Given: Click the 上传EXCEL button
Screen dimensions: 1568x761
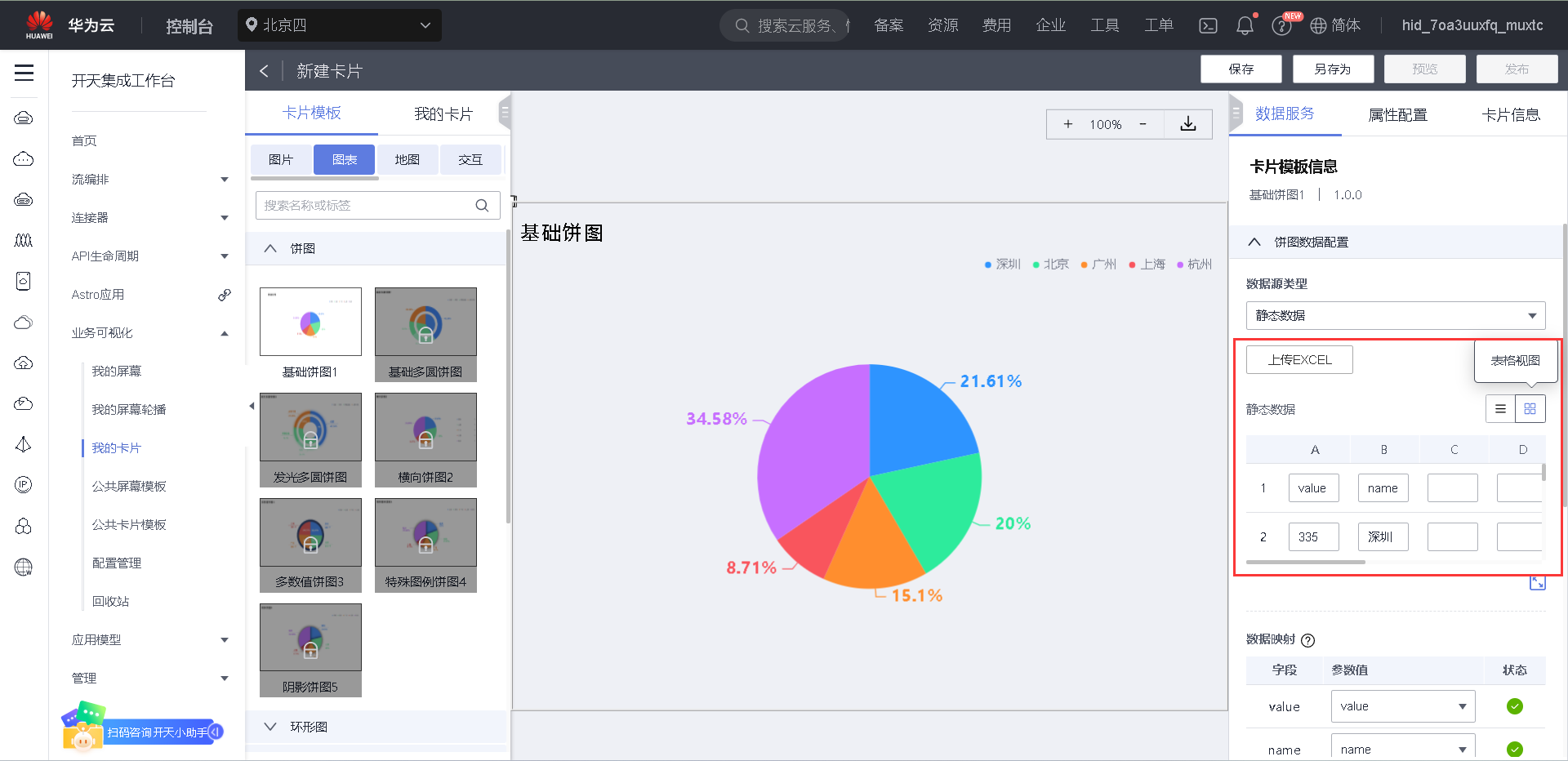Looking at the screenshot, I should (1299, 360).
